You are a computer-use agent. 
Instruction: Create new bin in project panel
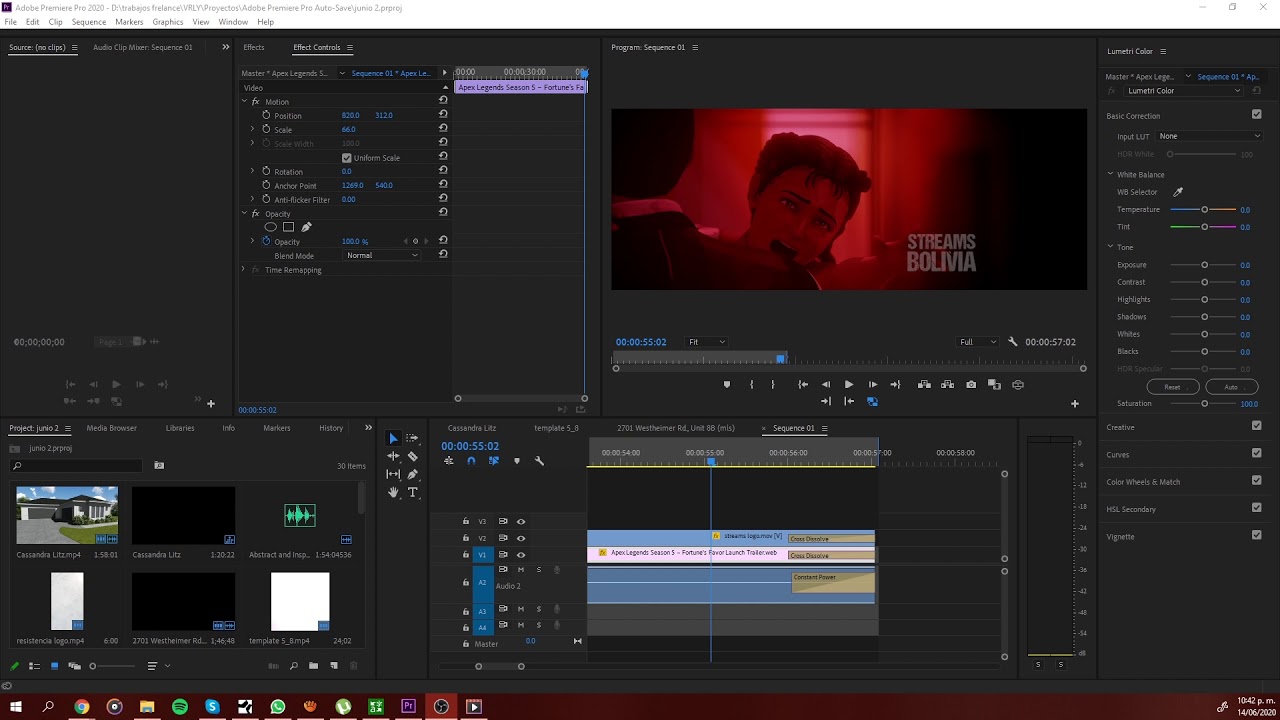point(313,666)
